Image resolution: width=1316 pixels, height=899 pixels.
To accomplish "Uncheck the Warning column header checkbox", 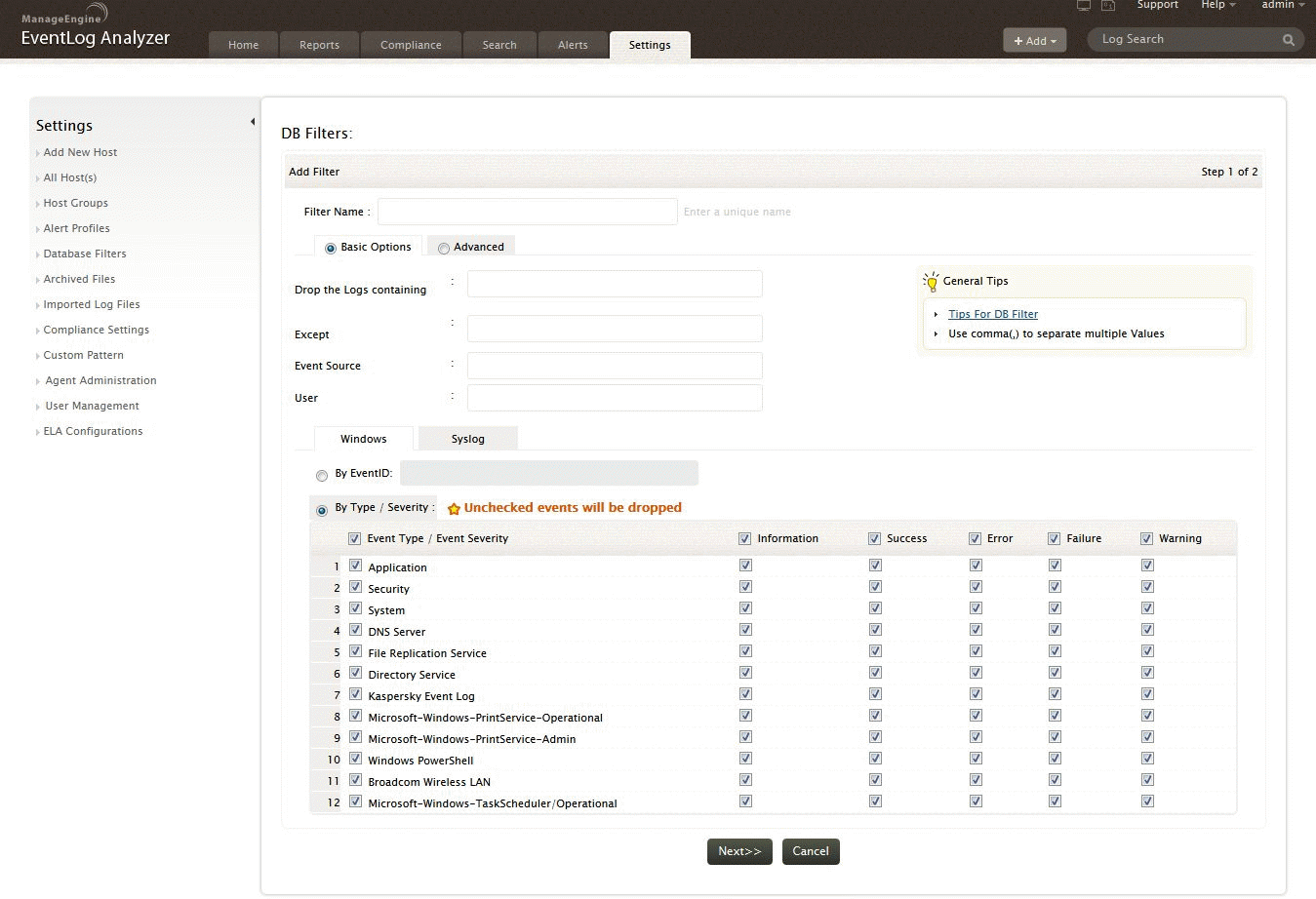I will point(1147,538).
